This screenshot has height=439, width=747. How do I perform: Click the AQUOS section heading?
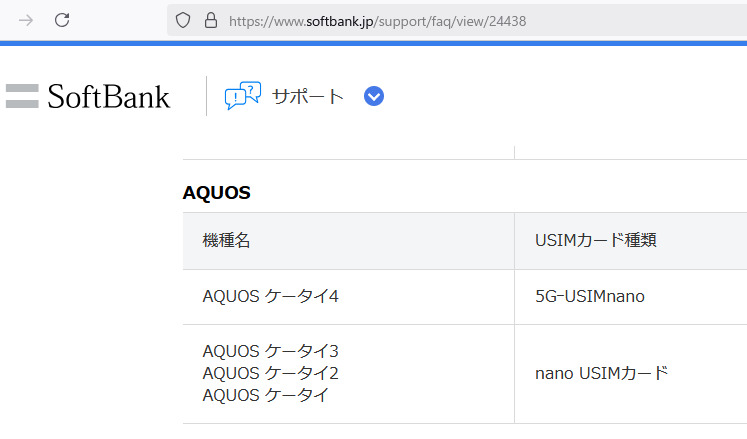coord(216,193)
